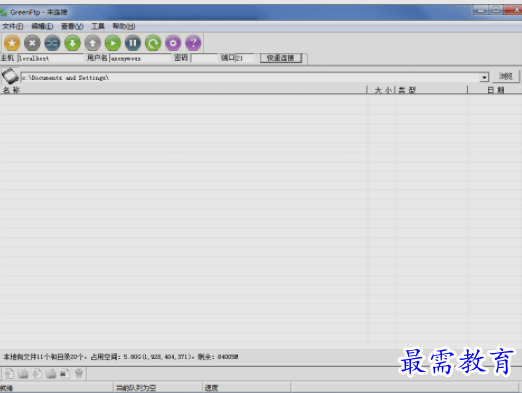522x393 pixels.
Task: Click the 用户名 username field
Action: (140, 58)
